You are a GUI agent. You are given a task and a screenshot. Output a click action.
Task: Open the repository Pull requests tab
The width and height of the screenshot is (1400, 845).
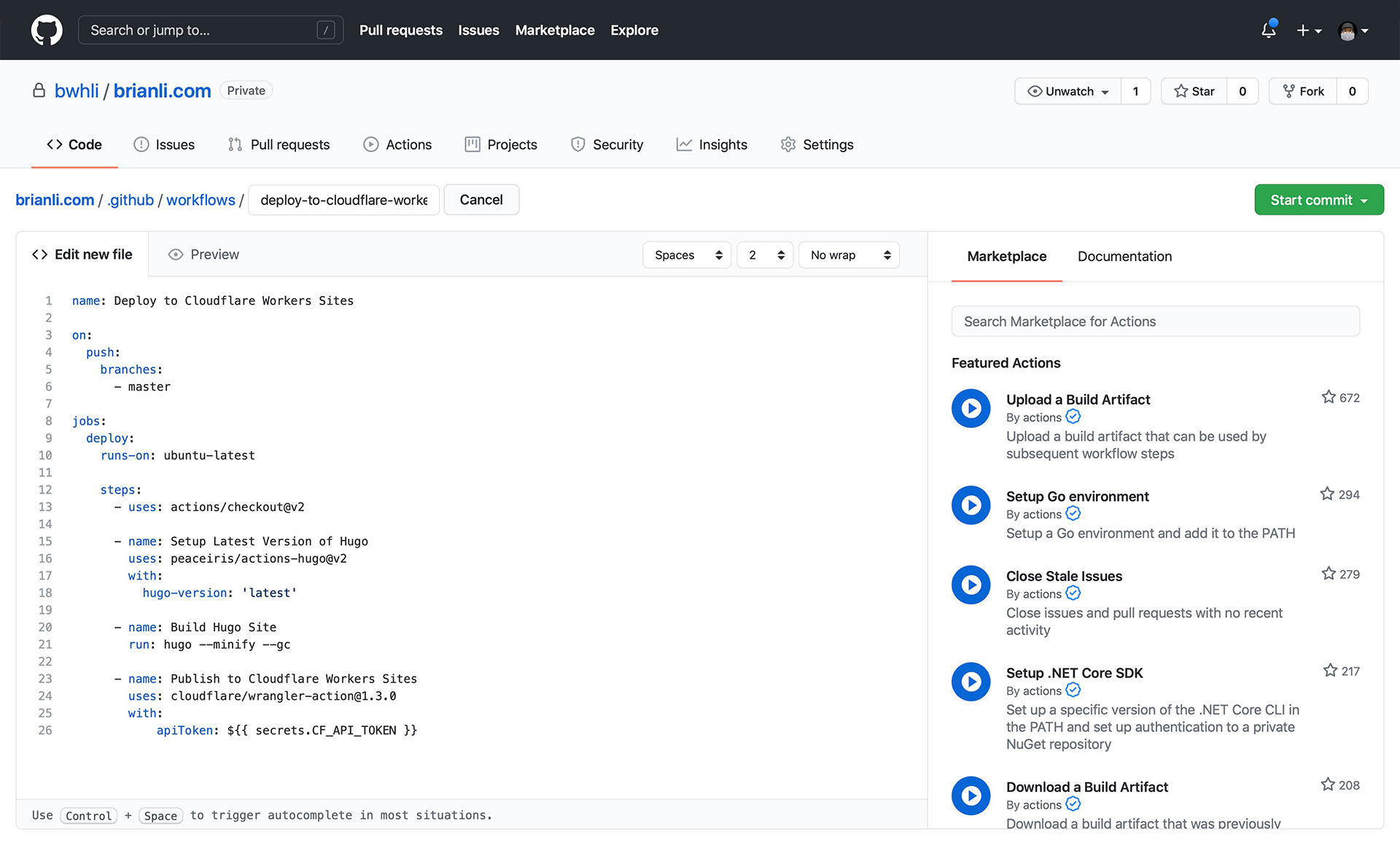point(279,144)
